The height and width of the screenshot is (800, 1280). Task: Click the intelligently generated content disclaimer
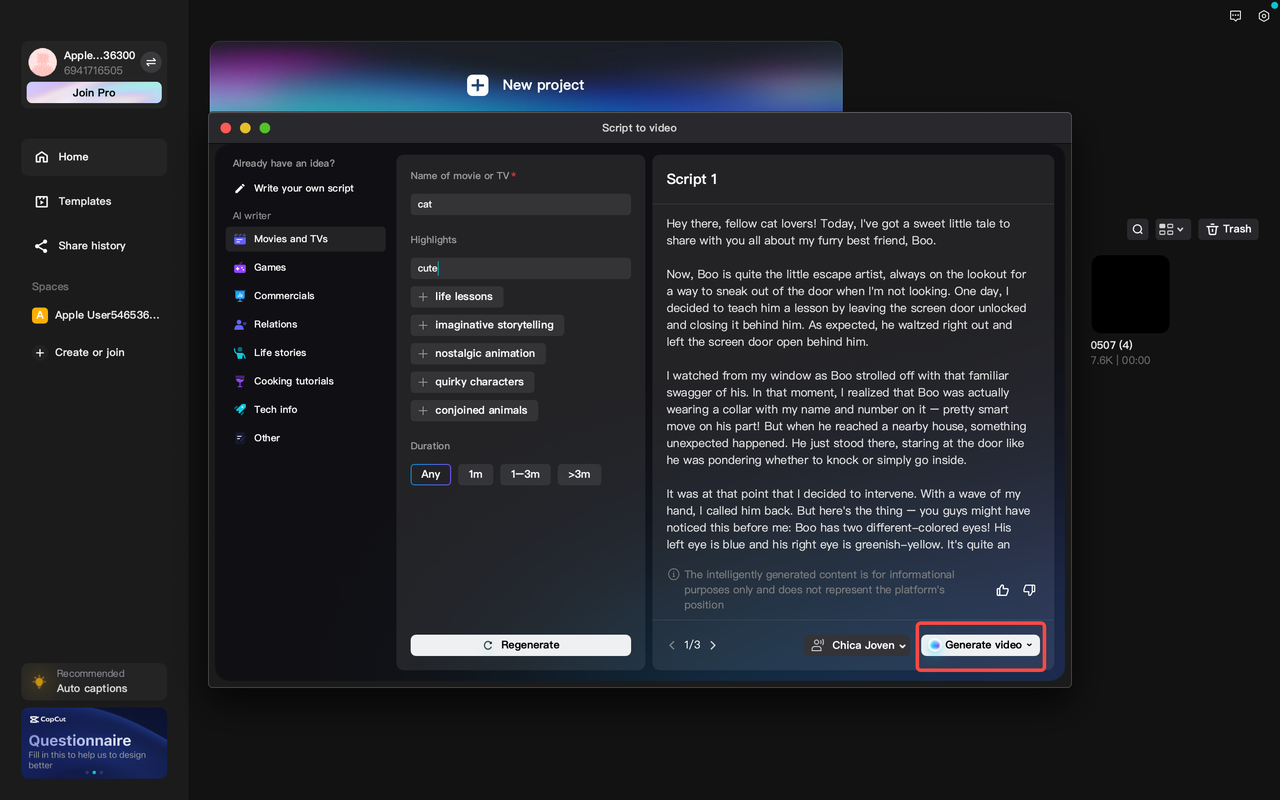click(819, 590)
